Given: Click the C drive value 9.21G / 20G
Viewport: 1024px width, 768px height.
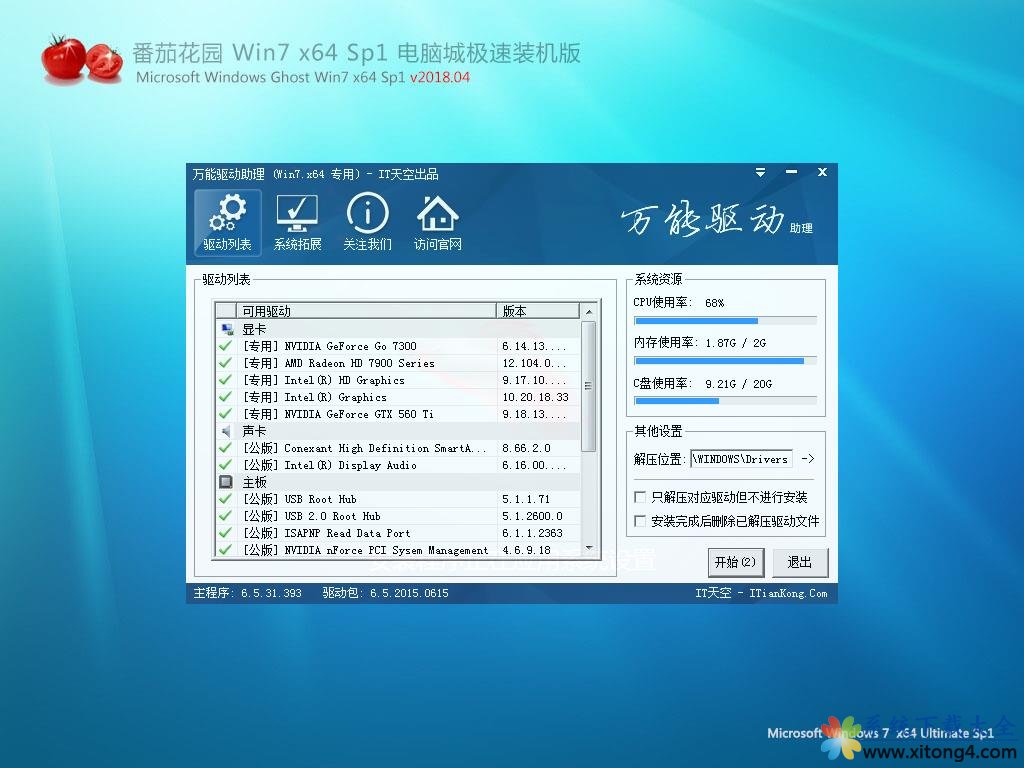Looking at the screenshot, I should pos(738,384).
